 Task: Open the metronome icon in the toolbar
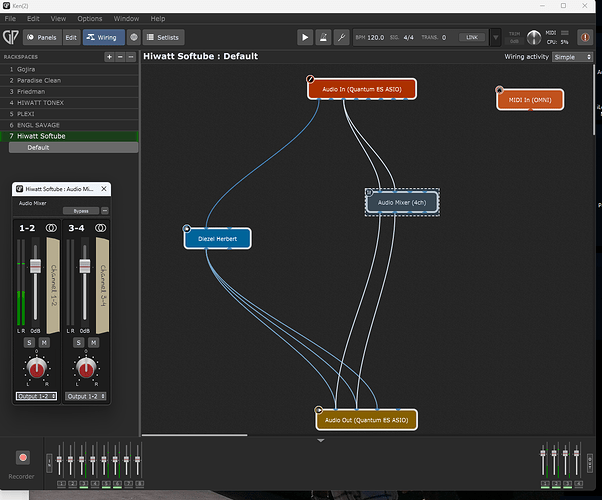click(x=324, y=37)
